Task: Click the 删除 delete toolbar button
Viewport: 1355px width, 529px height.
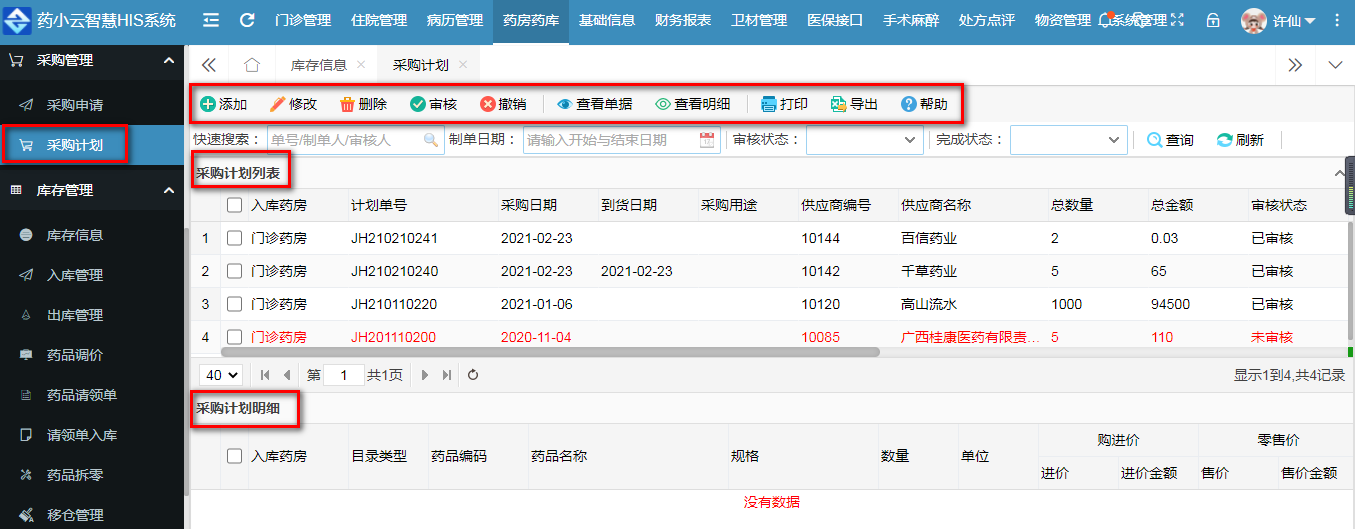Action: pyautogui.click(x=364, y=104)
